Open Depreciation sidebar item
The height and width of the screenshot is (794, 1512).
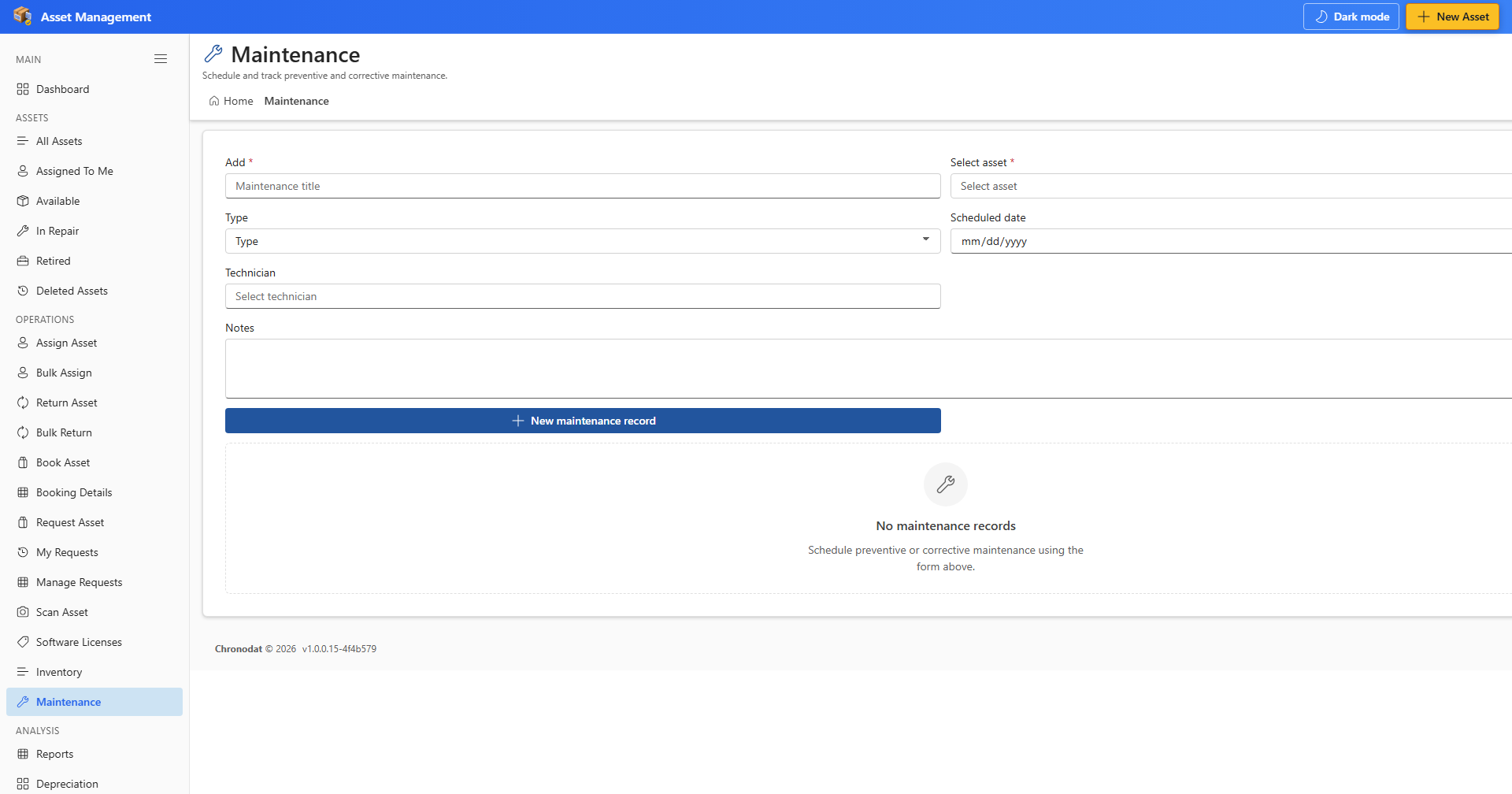pos(94,784)
